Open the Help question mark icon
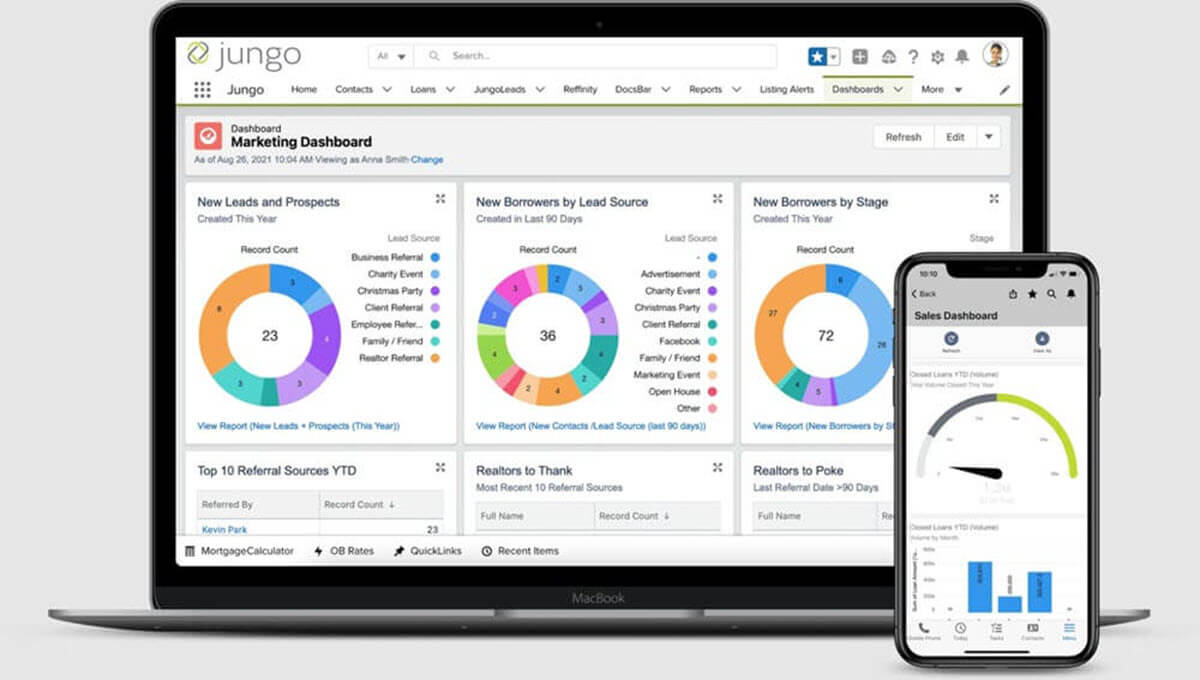The width and height of the screenshot is (1200, 680). [913, 57]
